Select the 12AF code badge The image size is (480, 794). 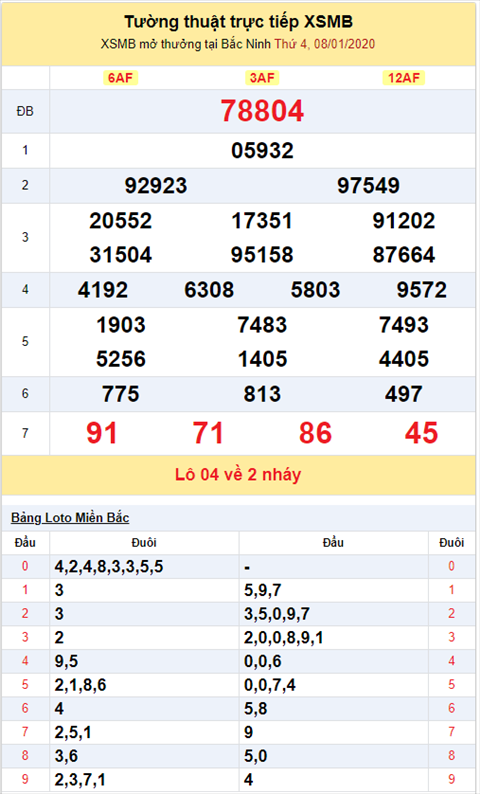(x=404, y=78)
